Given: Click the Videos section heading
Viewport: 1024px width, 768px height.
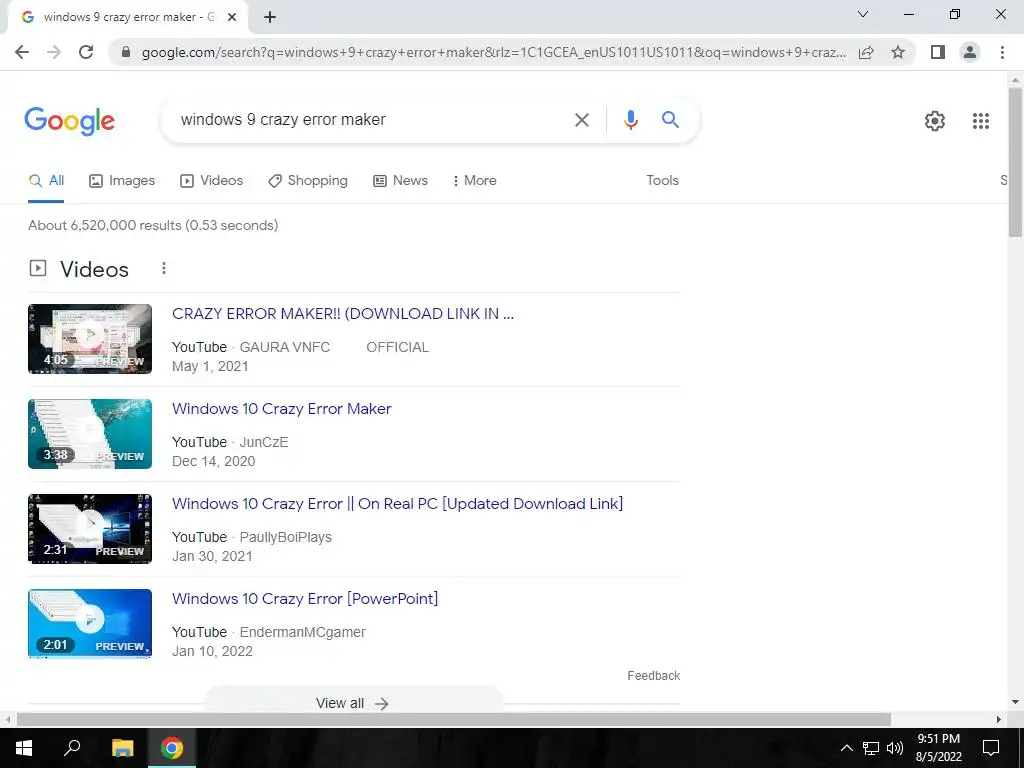Looking at the screenshot, I should 95,269.
